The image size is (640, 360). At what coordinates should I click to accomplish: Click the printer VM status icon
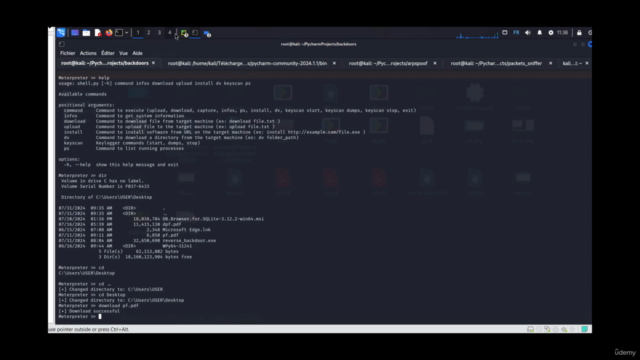[x=556, y=329]
